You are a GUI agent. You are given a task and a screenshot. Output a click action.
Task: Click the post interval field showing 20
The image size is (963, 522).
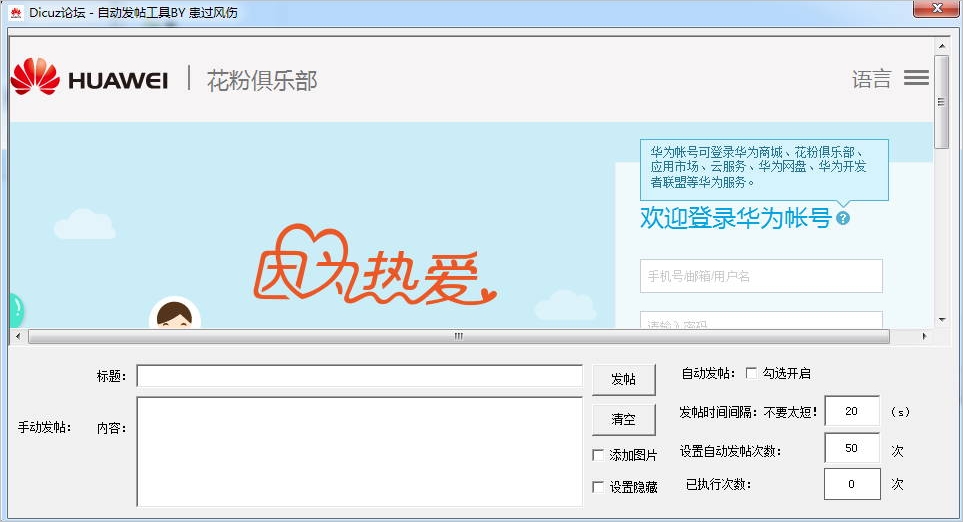point(852,411)
